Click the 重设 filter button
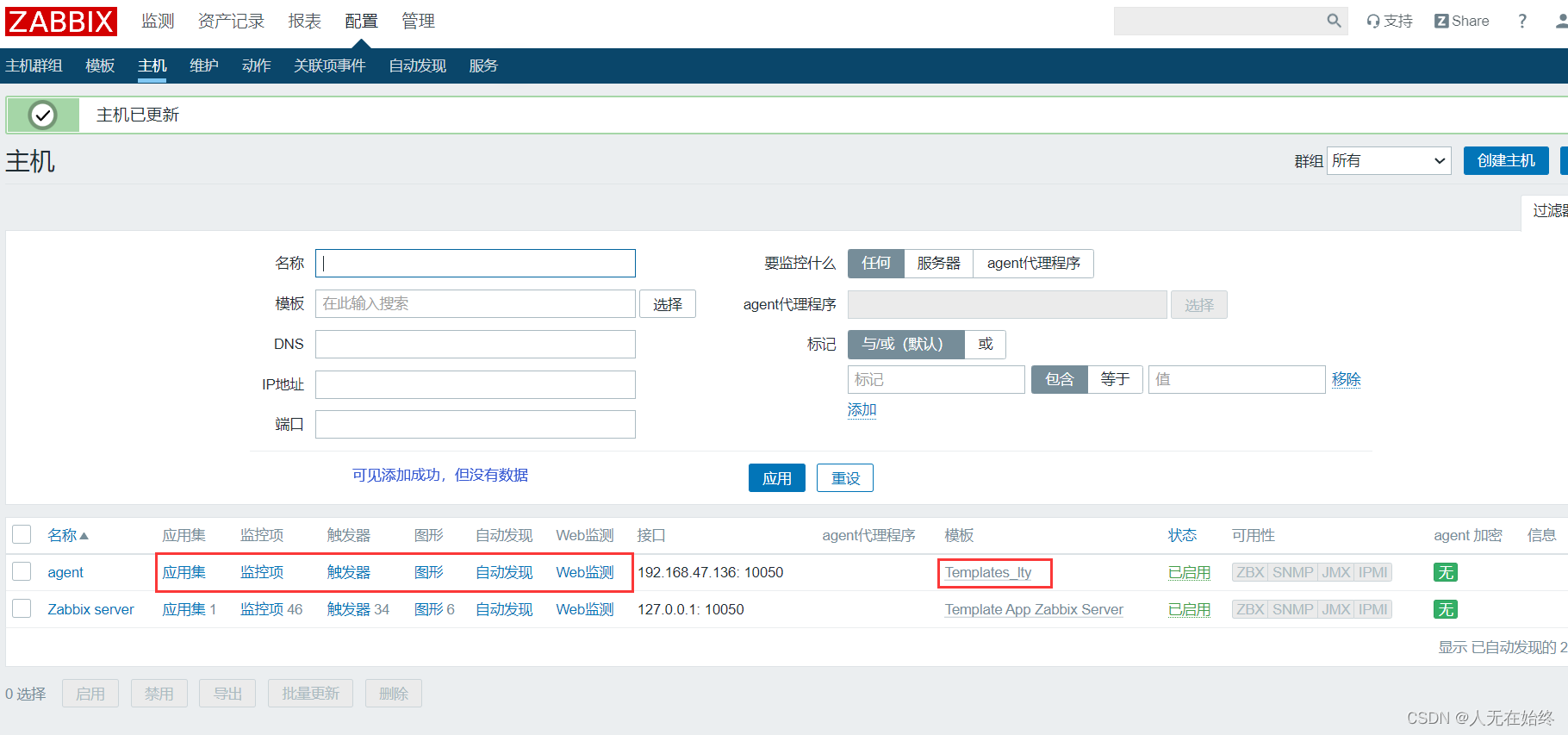Image resolution: width=1568 pixels, height=735 pixels. click(845, 478)
